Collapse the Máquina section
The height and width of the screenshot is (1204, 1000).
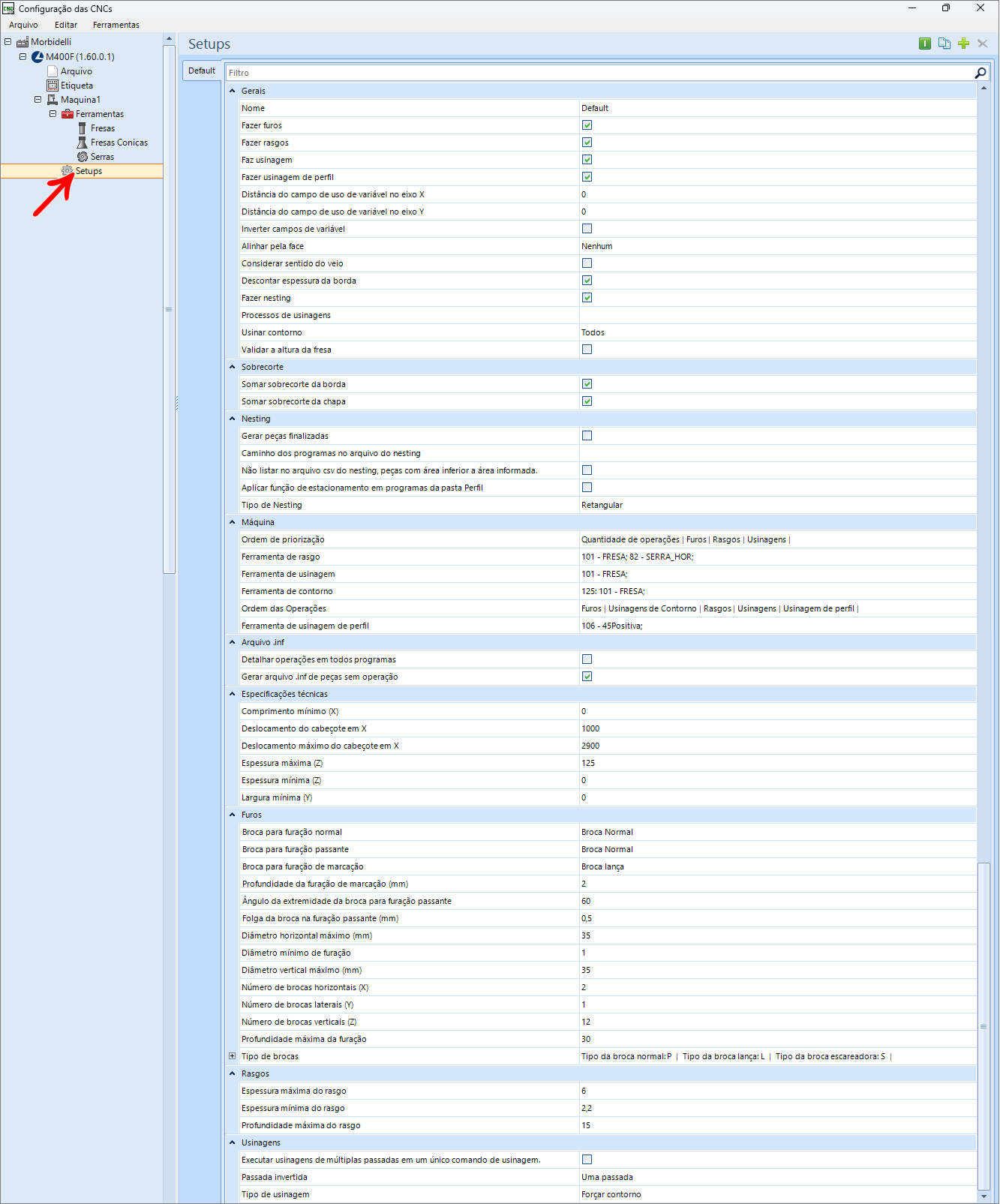[x=233, y=522]
